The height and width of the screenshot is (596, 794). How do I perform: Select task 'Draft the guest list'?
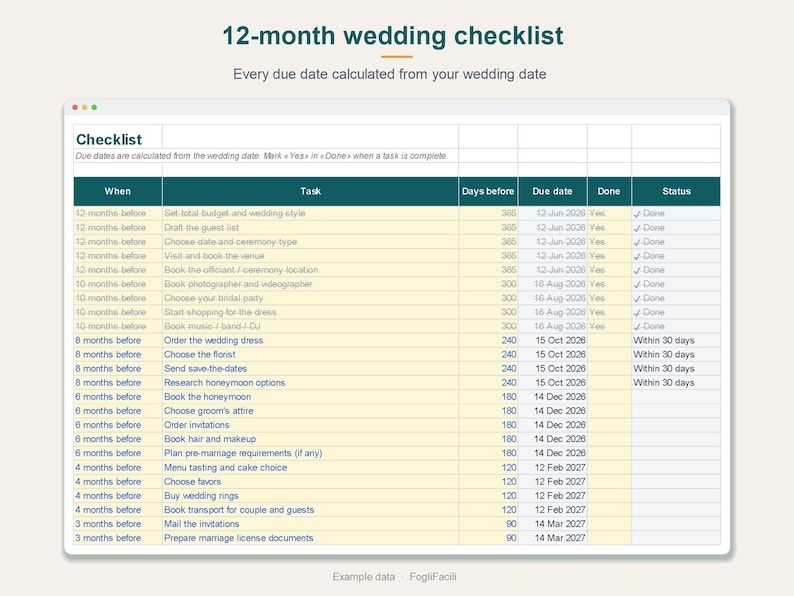310,227
